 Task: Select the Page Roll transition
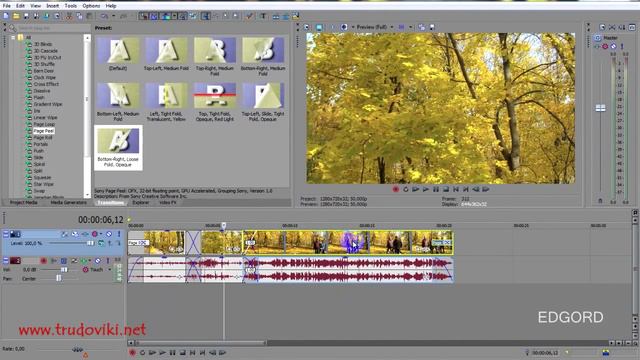(x=42, y=138)
